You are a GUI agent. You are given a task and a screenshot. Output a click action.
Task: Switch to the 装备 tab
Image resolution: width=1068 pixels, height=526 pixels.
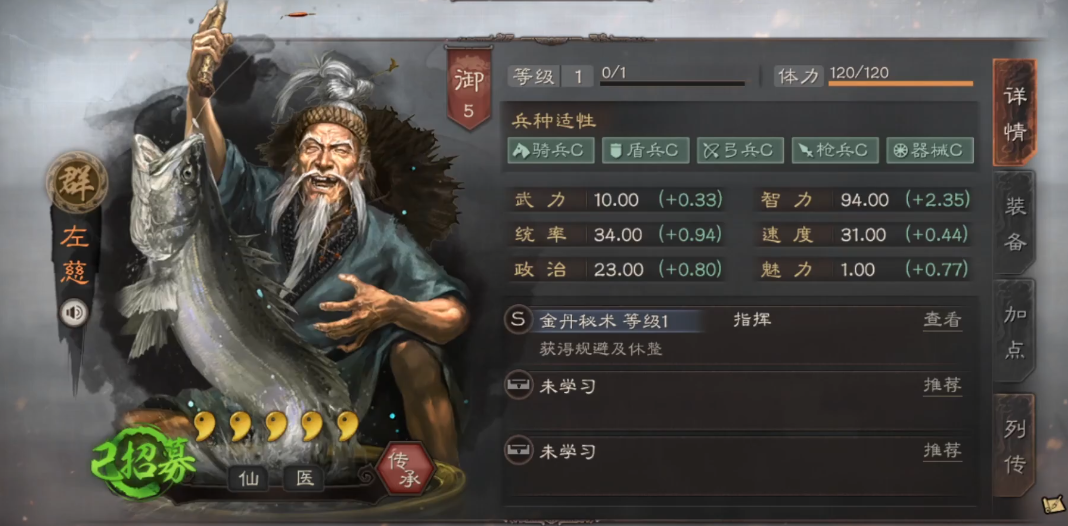[1014, 223]
